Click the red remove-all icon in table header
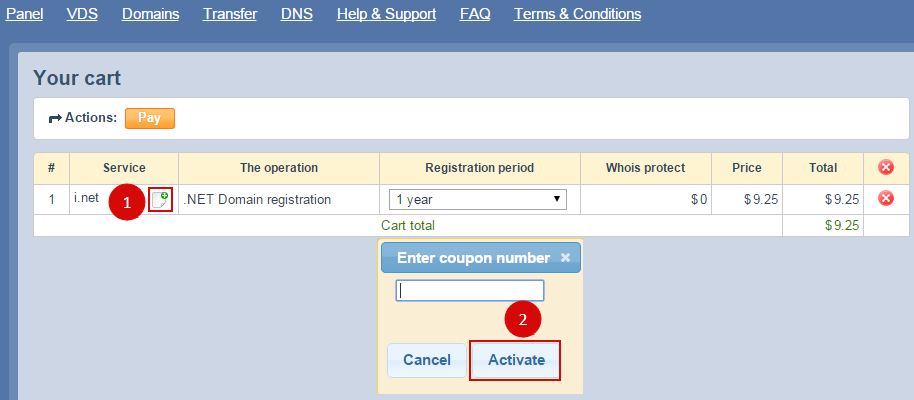914x400 pixels. coord(885,167)
